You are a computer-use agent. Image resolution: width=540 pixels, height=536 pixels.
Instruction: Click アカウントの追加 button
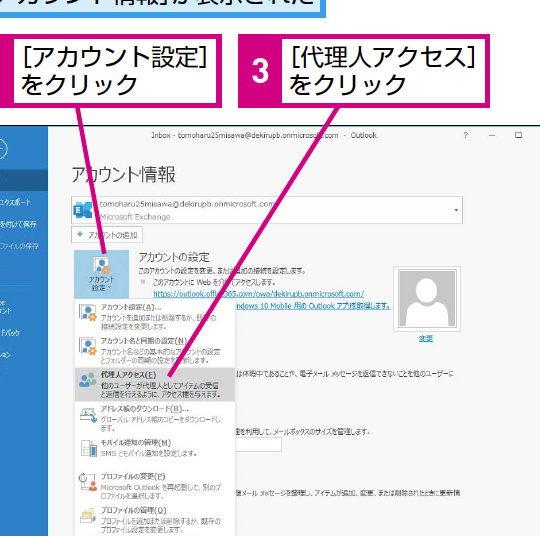coord(107,235)
